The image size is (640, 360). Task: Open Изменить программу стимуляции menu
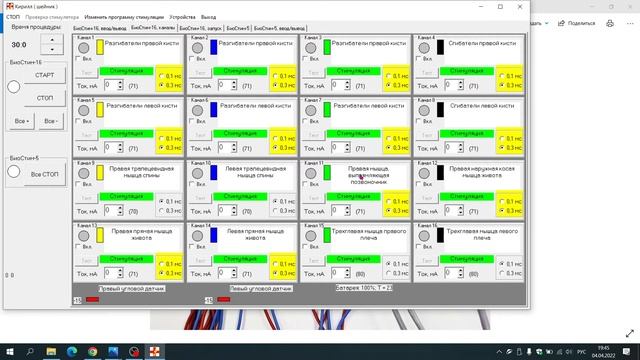tap(124, 17)
